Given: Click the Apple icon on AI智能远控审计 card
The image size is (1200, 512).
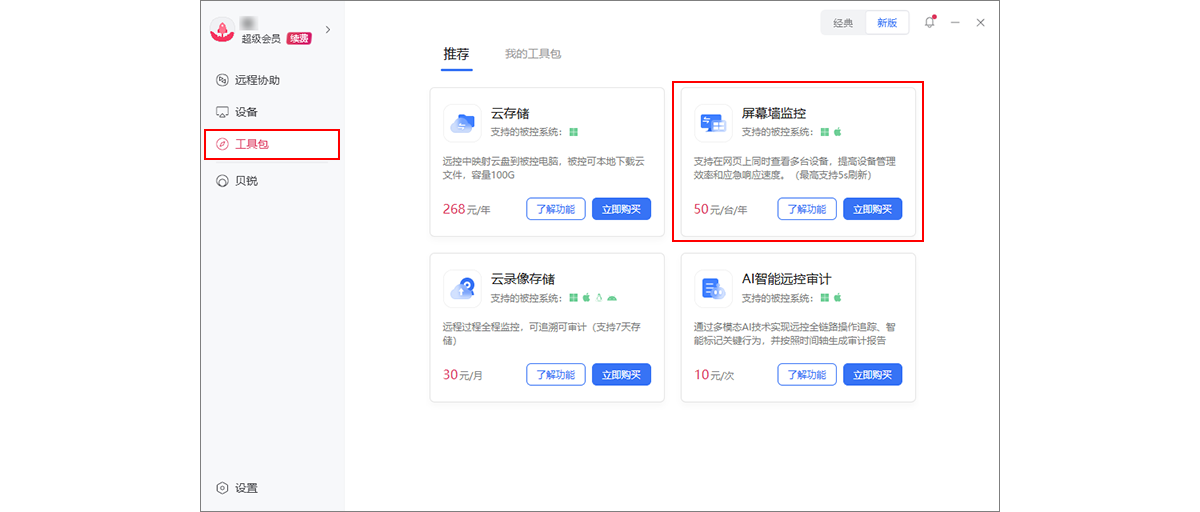Looking at the screenshot, I should point(838,298).
